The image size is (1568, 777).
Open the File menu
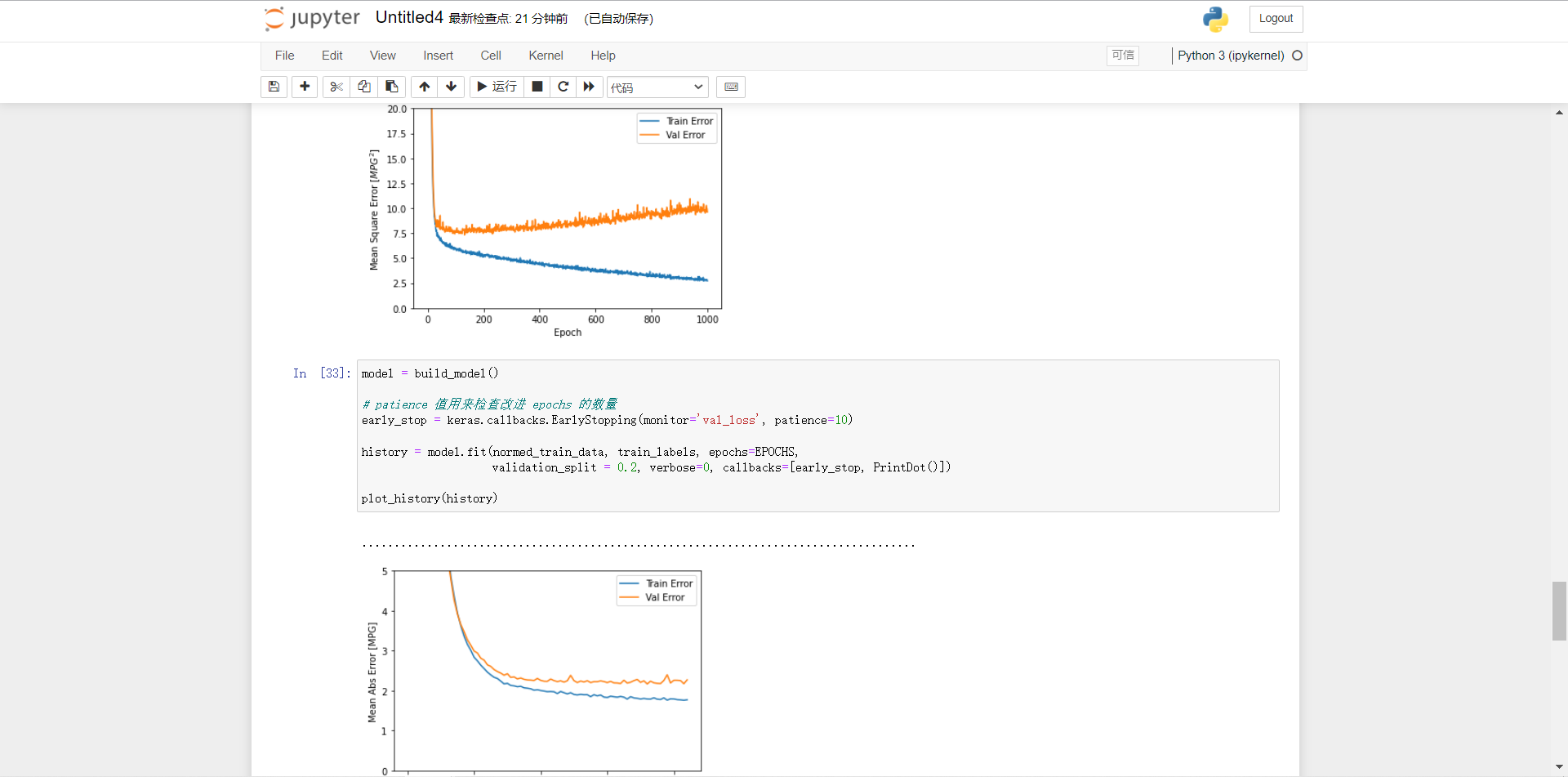285,56
